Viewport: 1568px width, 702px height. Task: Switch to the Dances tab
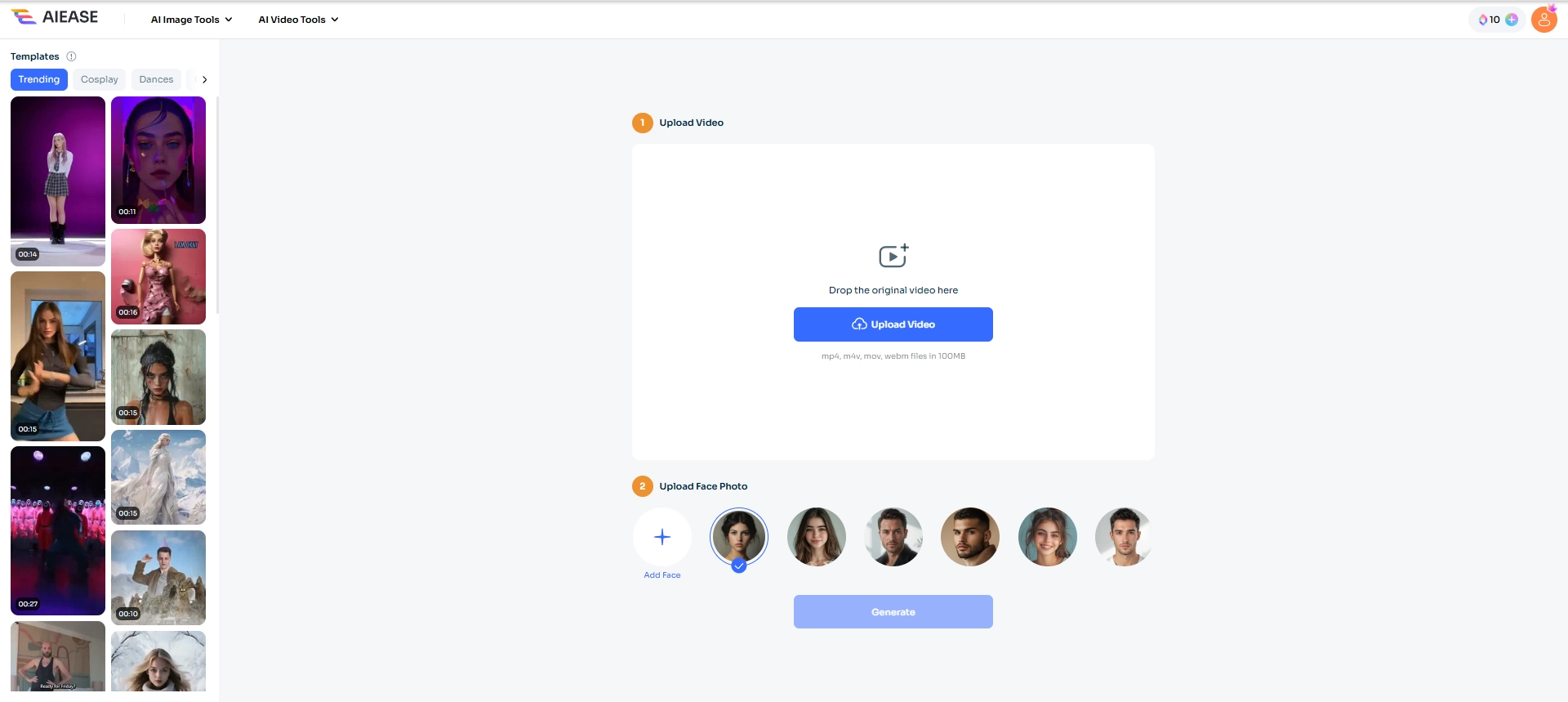(x=156, y=79)
